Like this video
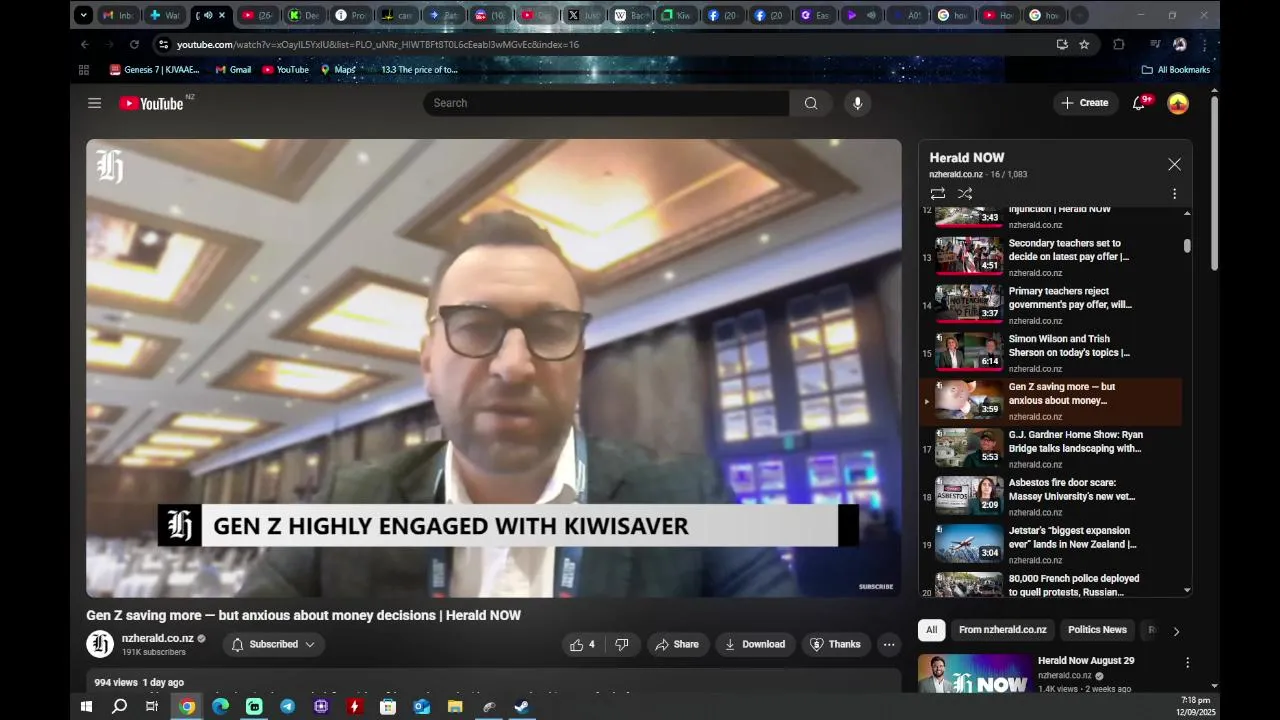Screen dimensions: 1280x720 tap(583, 645)
